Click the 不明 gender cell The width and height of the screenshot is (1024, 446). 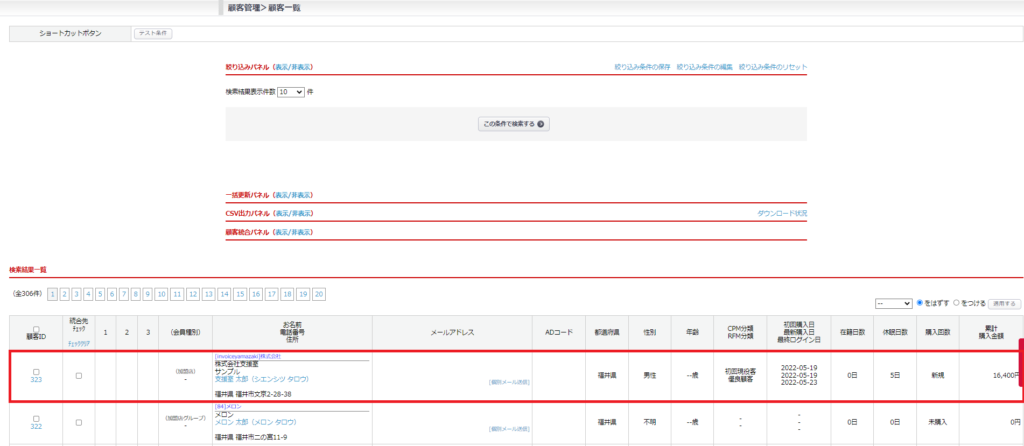tap(649, 422)
